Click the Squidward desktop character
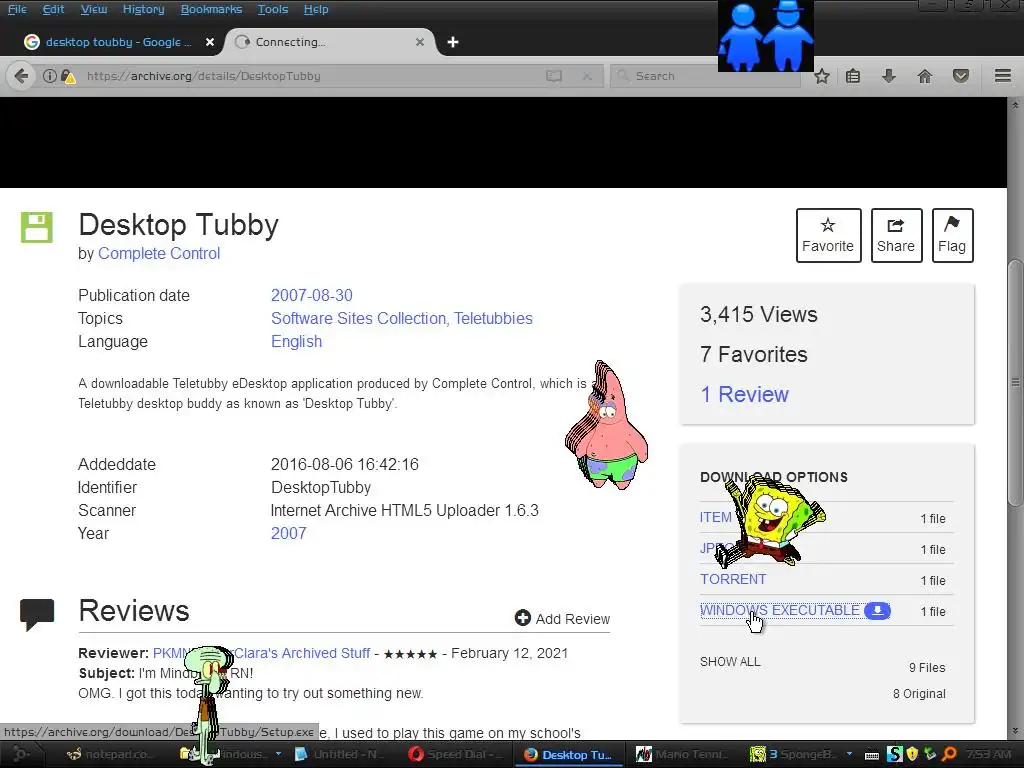Viewport: 1024px width, 768px height. (x=210, y=705)
